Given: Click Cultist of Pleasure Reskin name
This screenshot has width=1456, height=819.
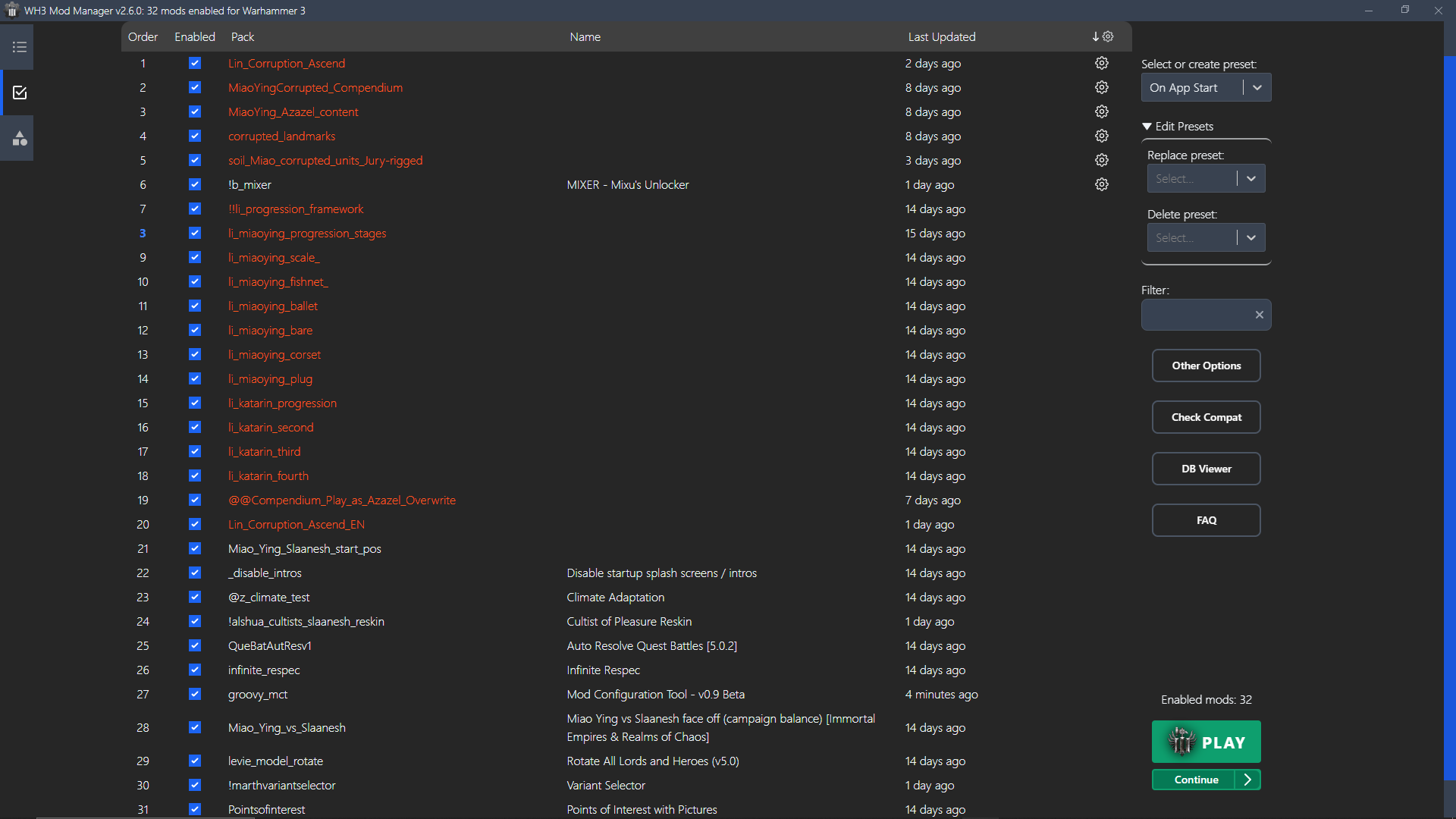Looking at the screenshot, I should pyautogui.click(x=629, y=621).
